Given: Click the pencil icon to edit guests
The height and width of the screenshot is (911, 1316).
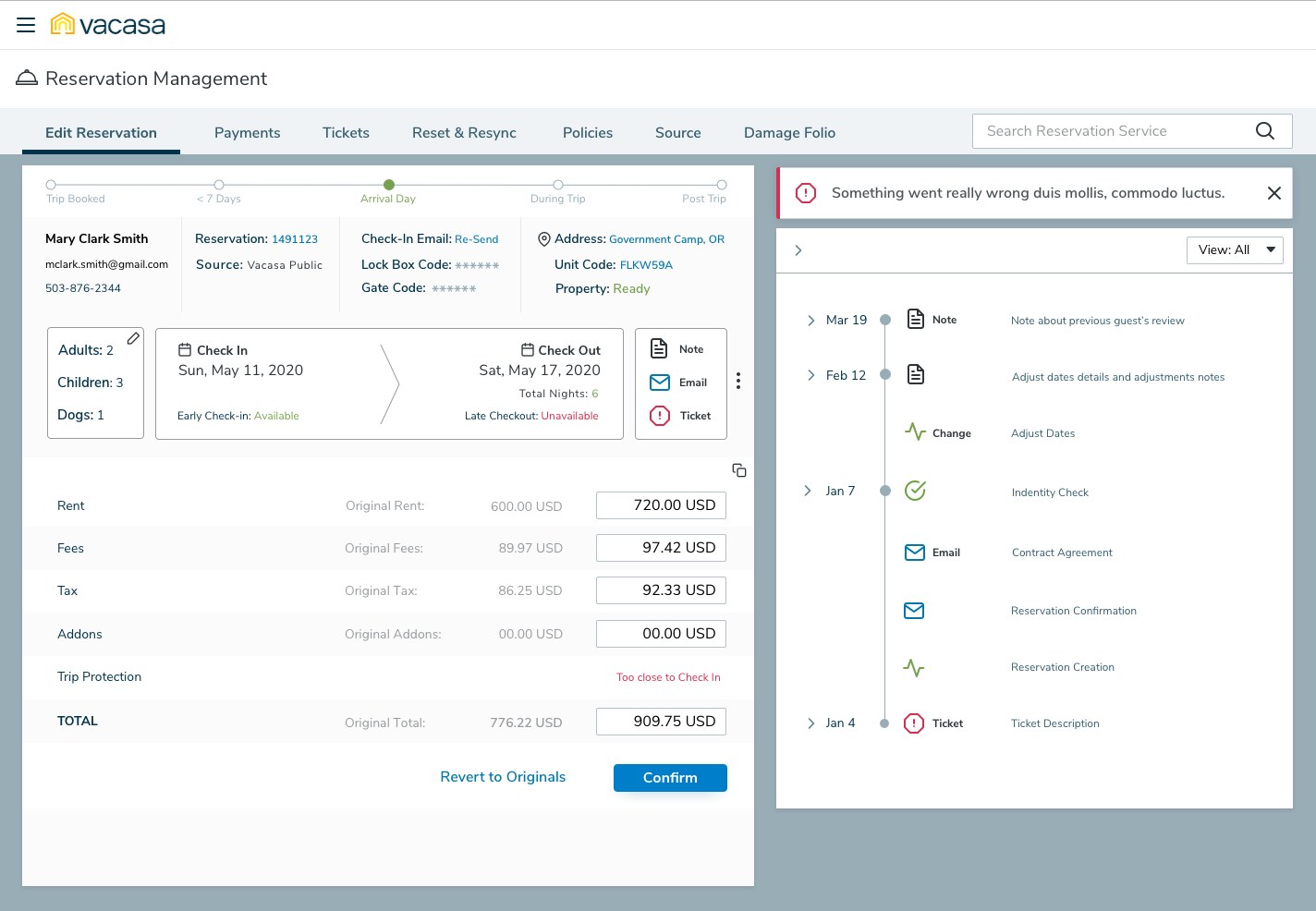Looking at the screenshot, I should coord(133,338).
